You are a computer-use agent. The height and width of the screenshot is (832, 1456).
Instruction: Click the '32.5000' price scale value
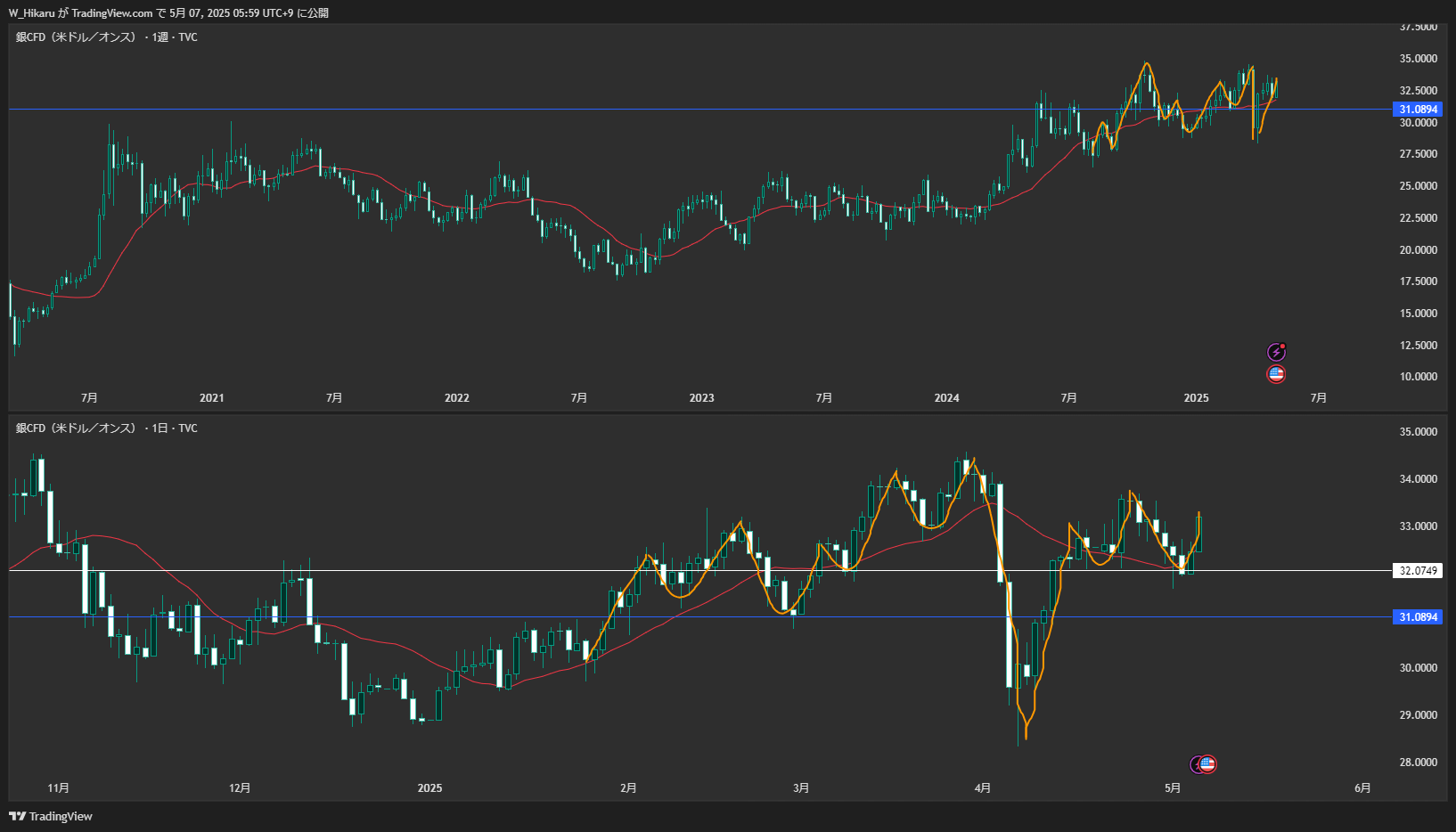(1419, 91)
